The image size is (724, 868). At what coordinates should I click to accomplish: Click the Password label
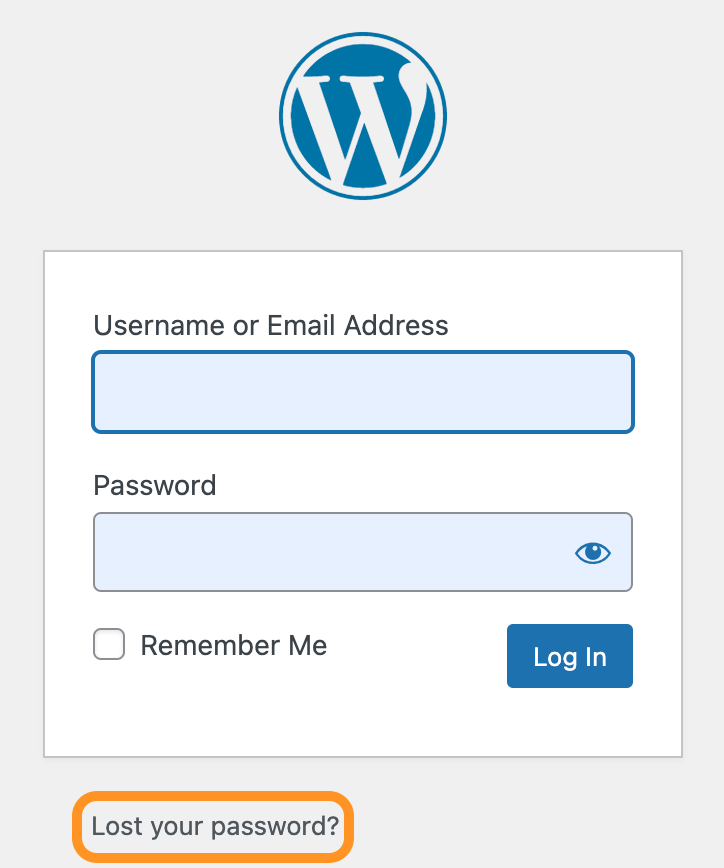[x=154, y=485]
